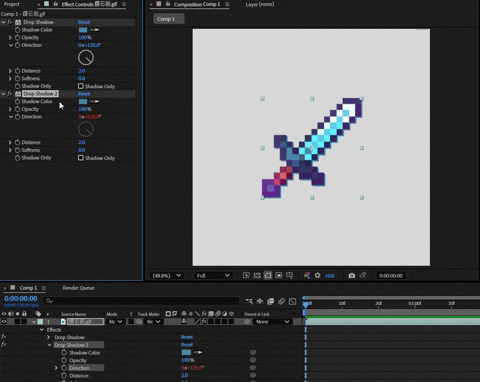Open the Render Queue tab

click(x=79, y=288)
